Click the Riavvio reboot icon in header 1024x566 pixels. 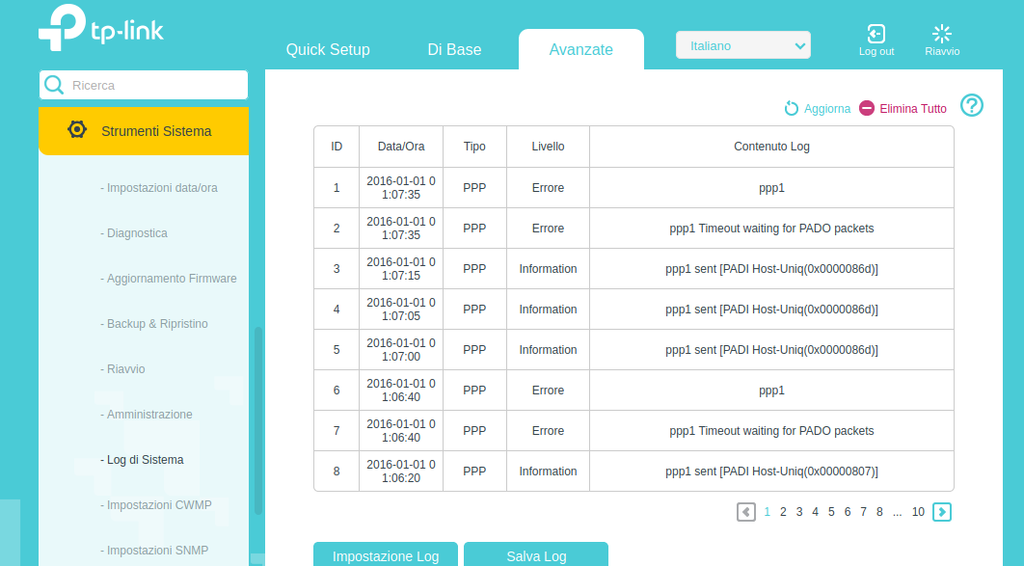tap(941, 34)
